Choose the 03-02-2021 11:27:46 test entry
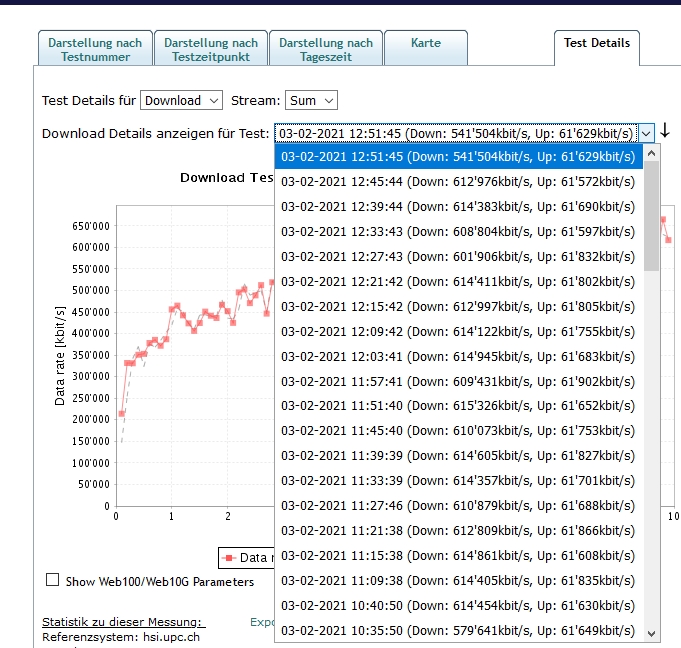Screen dimensions: 681x648 457,505
